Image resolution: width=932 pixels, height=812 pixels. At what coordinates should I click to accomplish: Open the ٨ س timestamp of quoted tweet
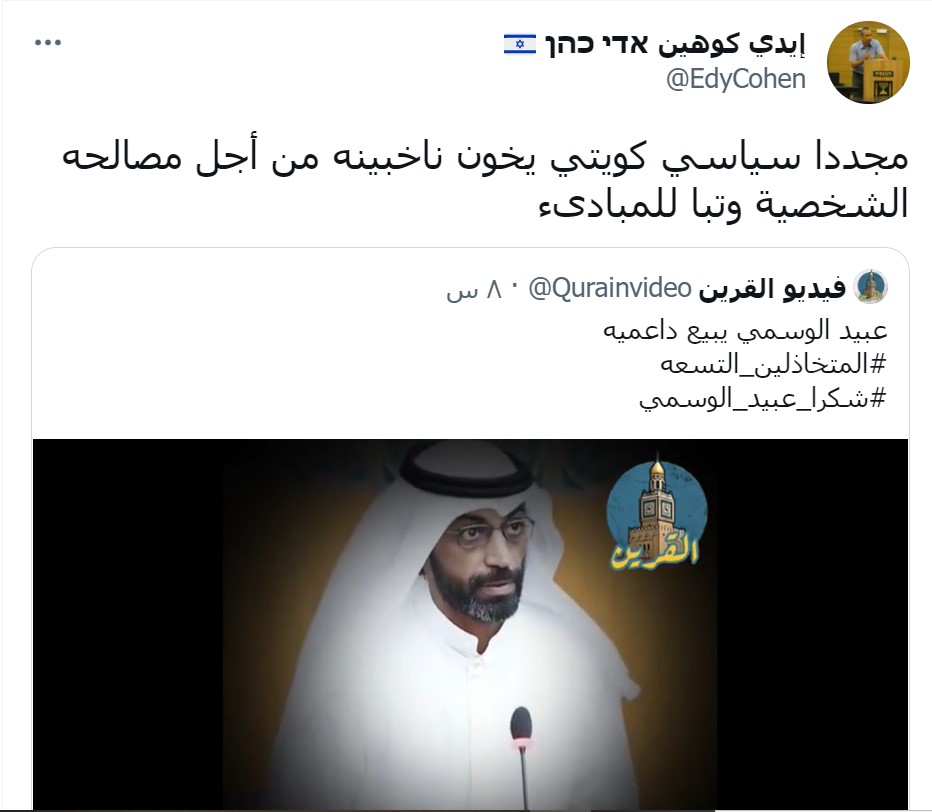(x=474, y=289)
